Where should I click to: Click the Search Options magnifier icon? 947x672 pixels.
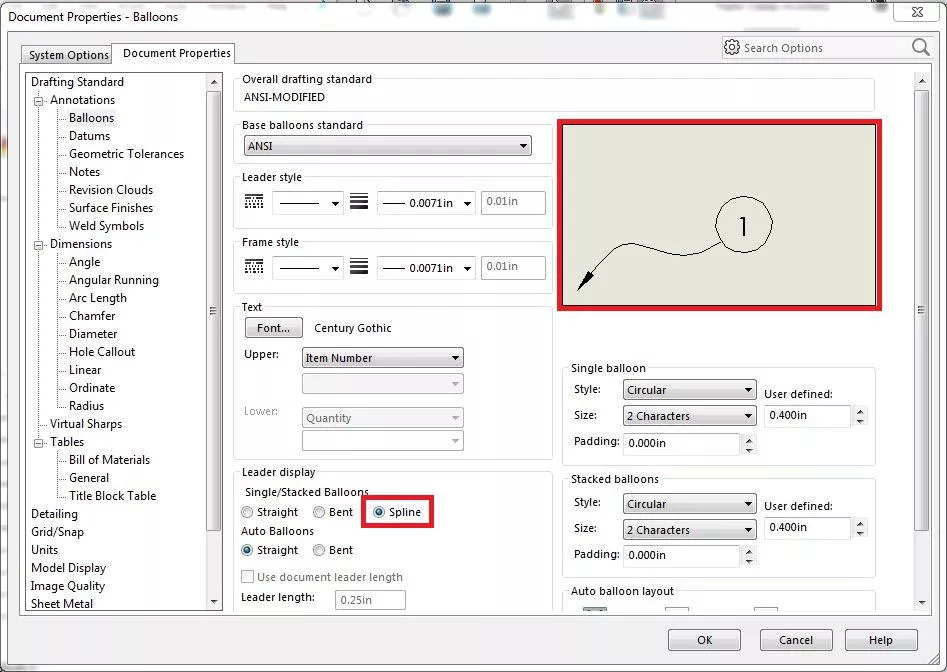click(x=920, y=47)
